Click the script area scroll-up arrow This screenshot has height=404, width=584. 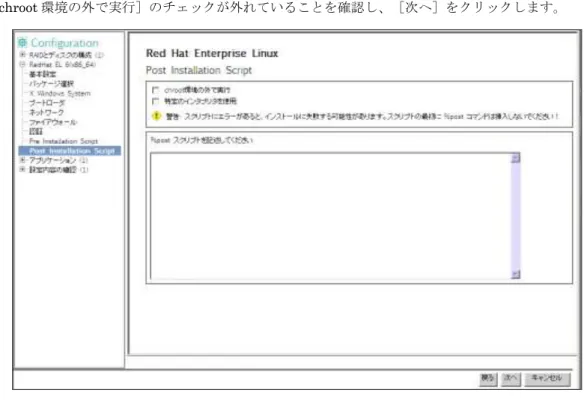(515, 158)
